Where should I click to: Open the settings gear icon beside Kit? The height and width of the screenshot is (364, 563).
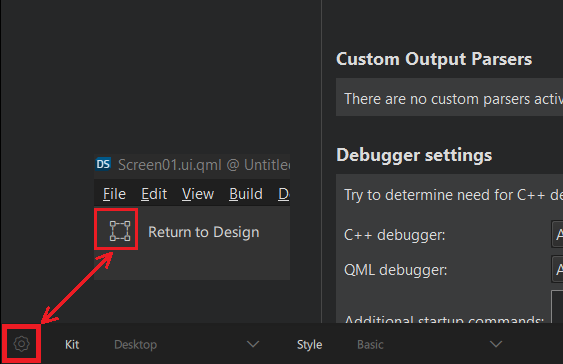22,344
